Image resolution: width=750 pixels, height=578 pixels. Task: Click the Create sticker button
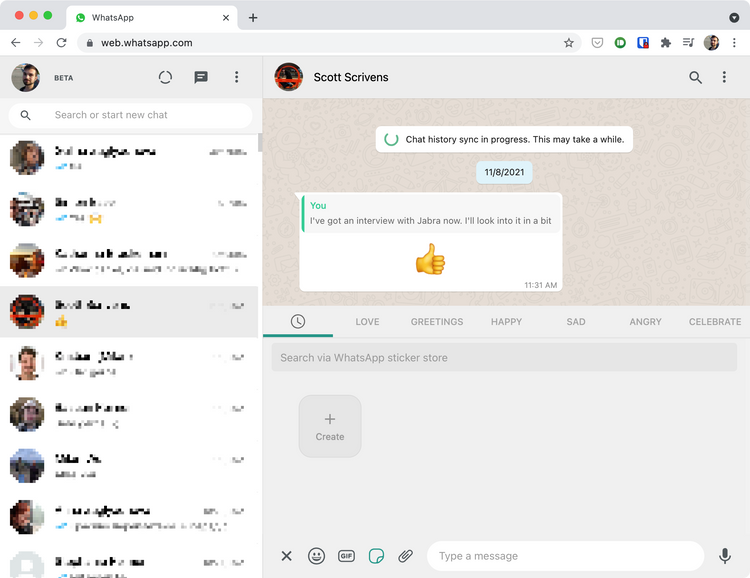point(330,426)
